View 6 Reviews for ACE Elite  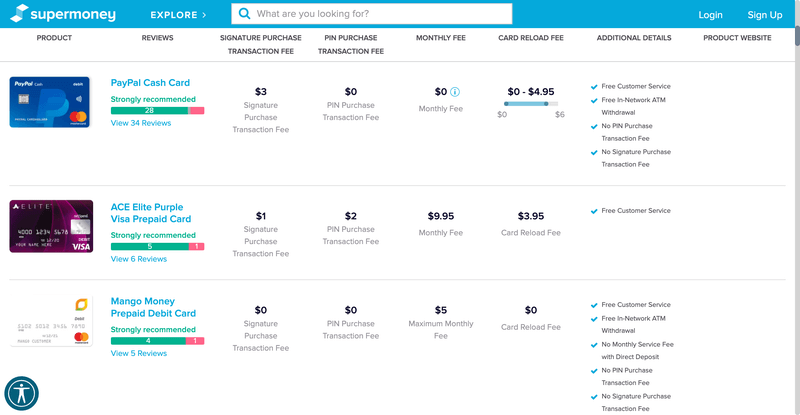(x=138, y=259)
